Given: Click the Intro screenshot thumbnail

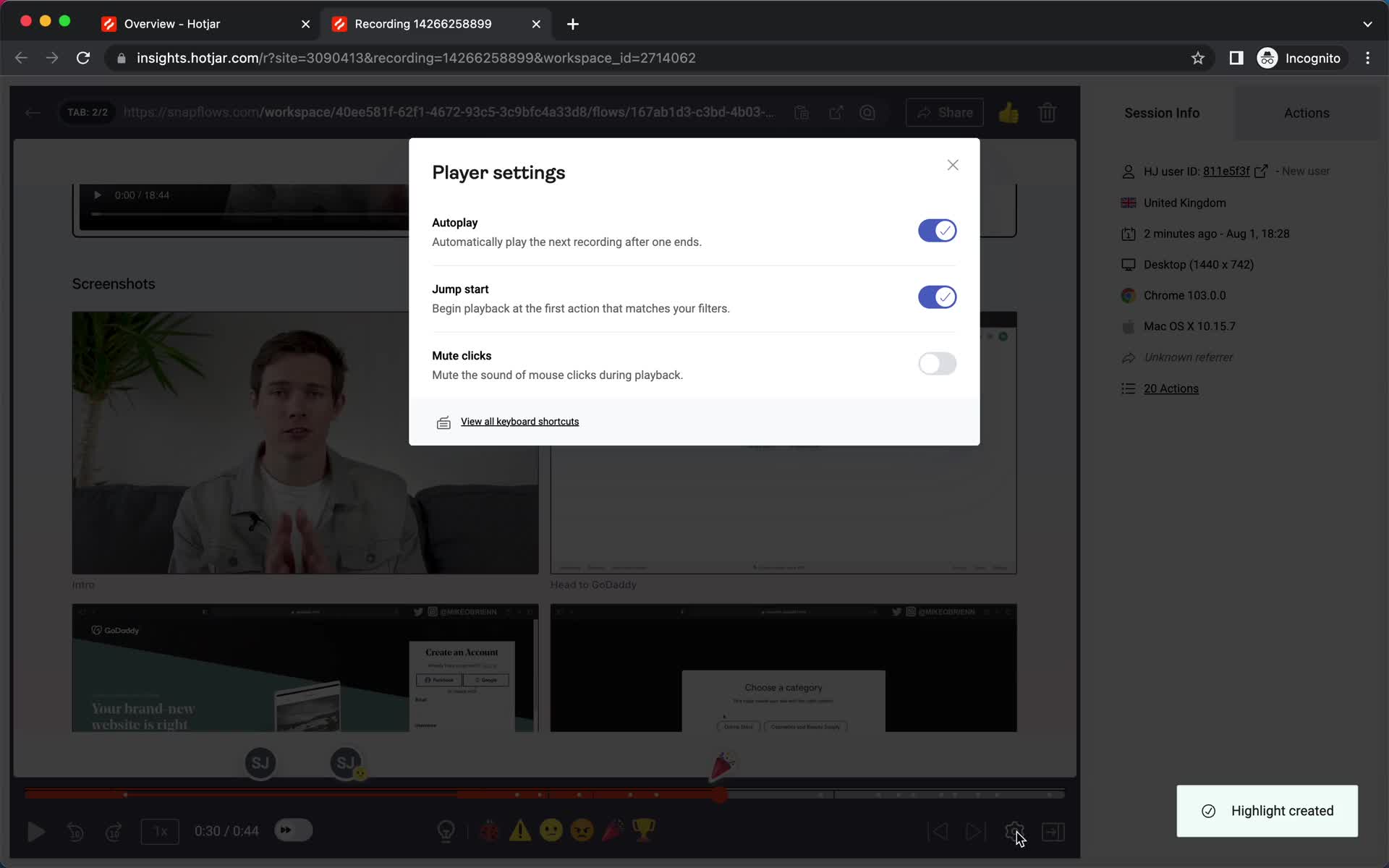Looking at the screenshot, I should [306, 441].
